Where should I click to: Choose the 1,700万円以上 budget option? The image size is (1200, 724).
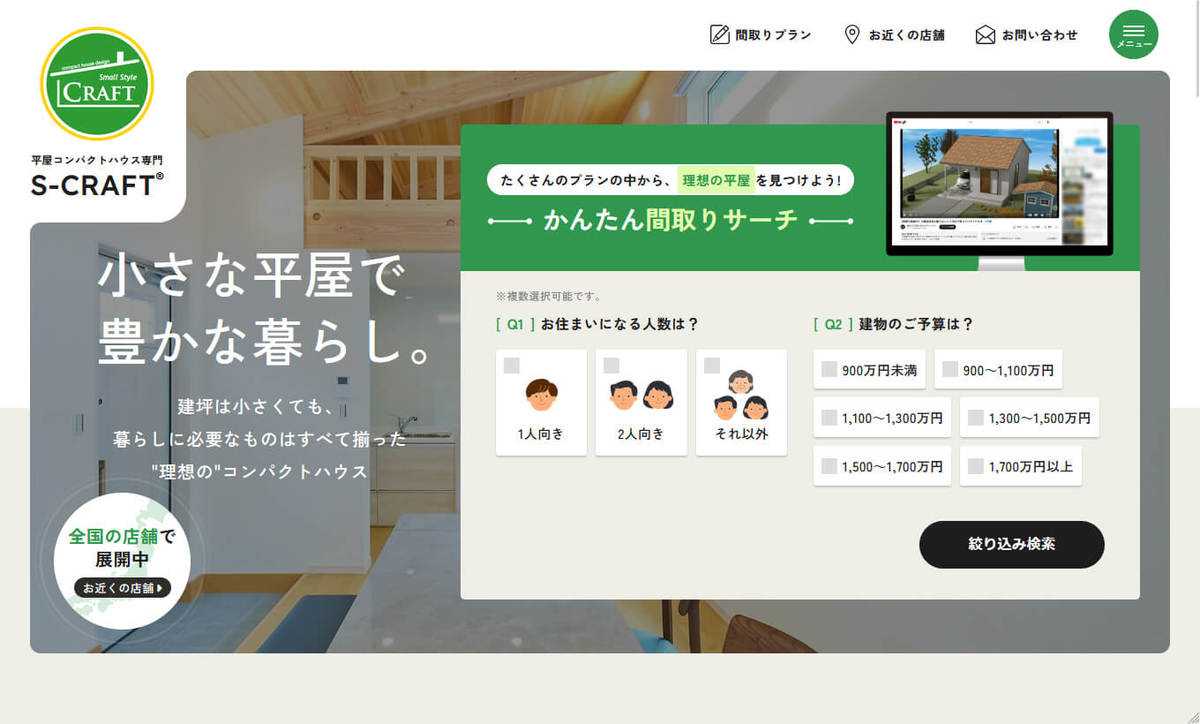click(x=975, y=466)
